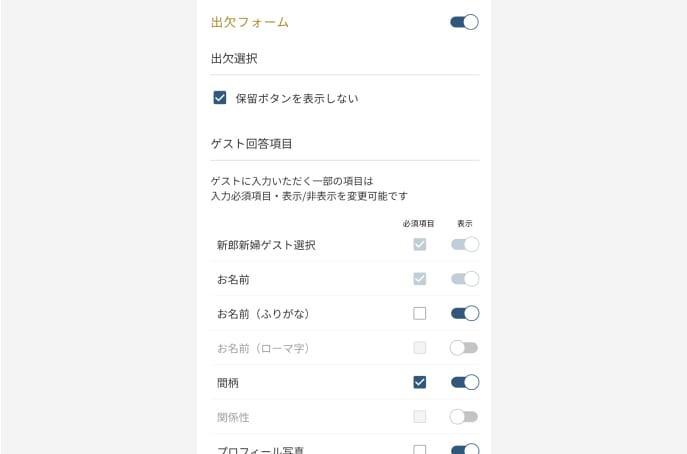Click the 必須項目 checkbox in plain お名前 row

pos(420,279)
